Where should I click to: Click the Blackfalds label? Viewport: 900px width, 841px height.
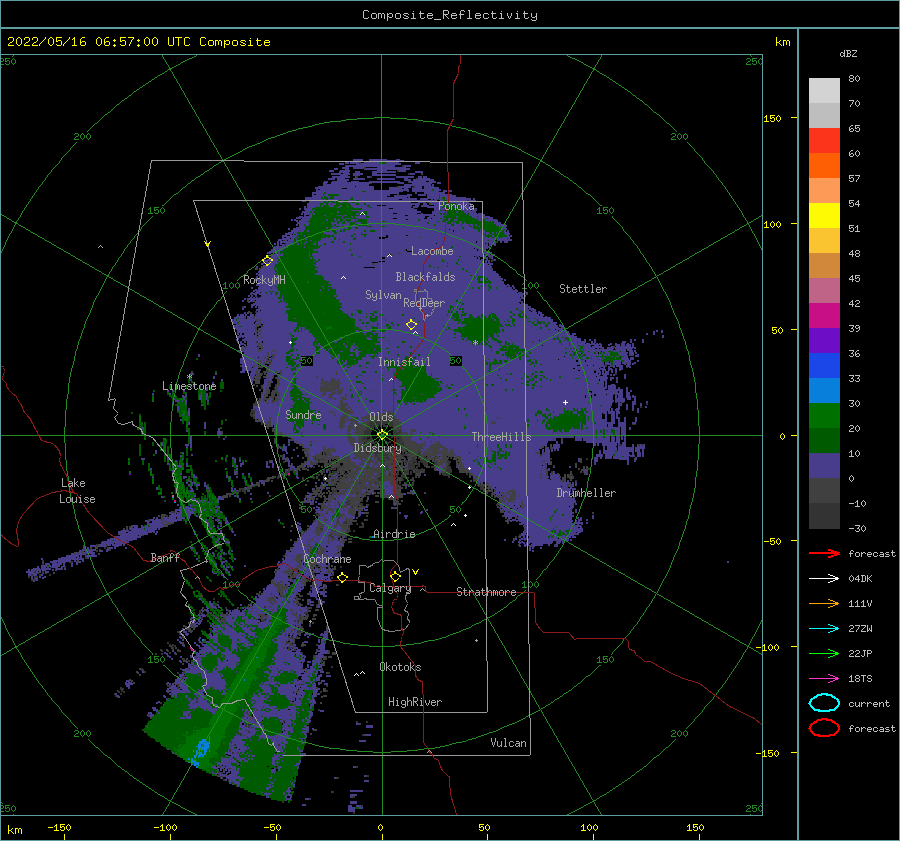(x=425, y=277)
